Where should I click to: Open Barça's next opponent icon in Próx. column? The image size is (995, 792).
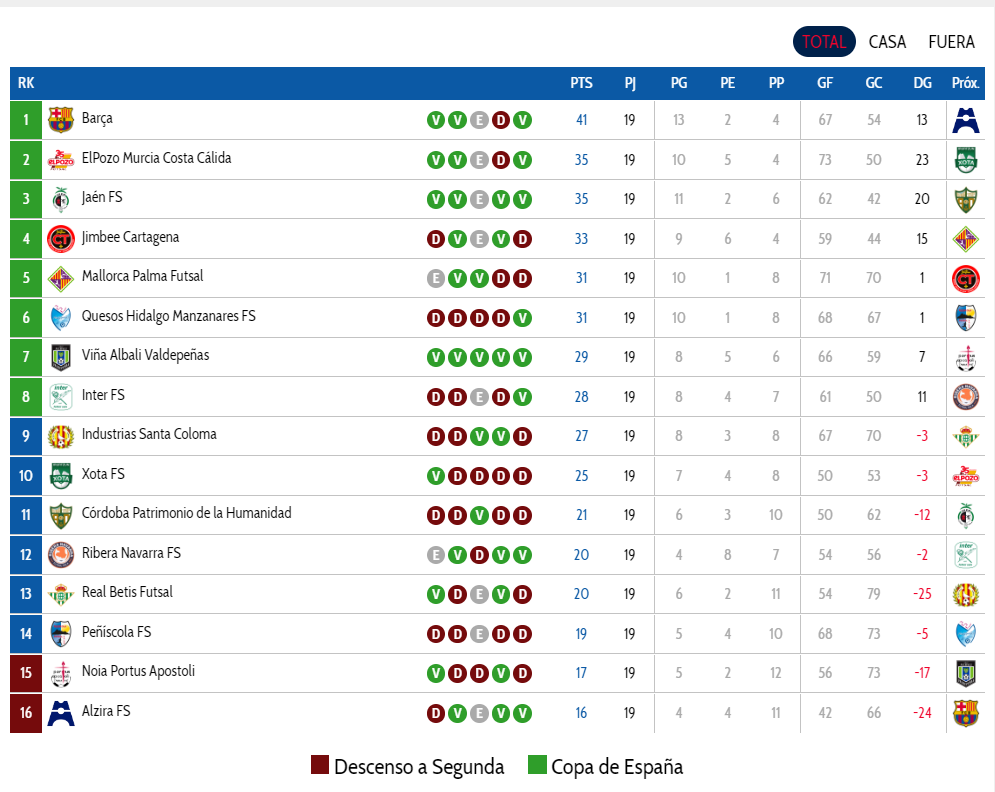click(965, 119)
